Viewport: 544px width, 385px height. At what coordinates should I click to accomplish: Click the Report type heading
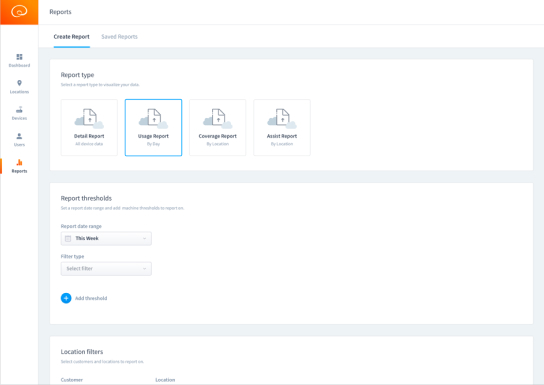click(x=77, y=75)
